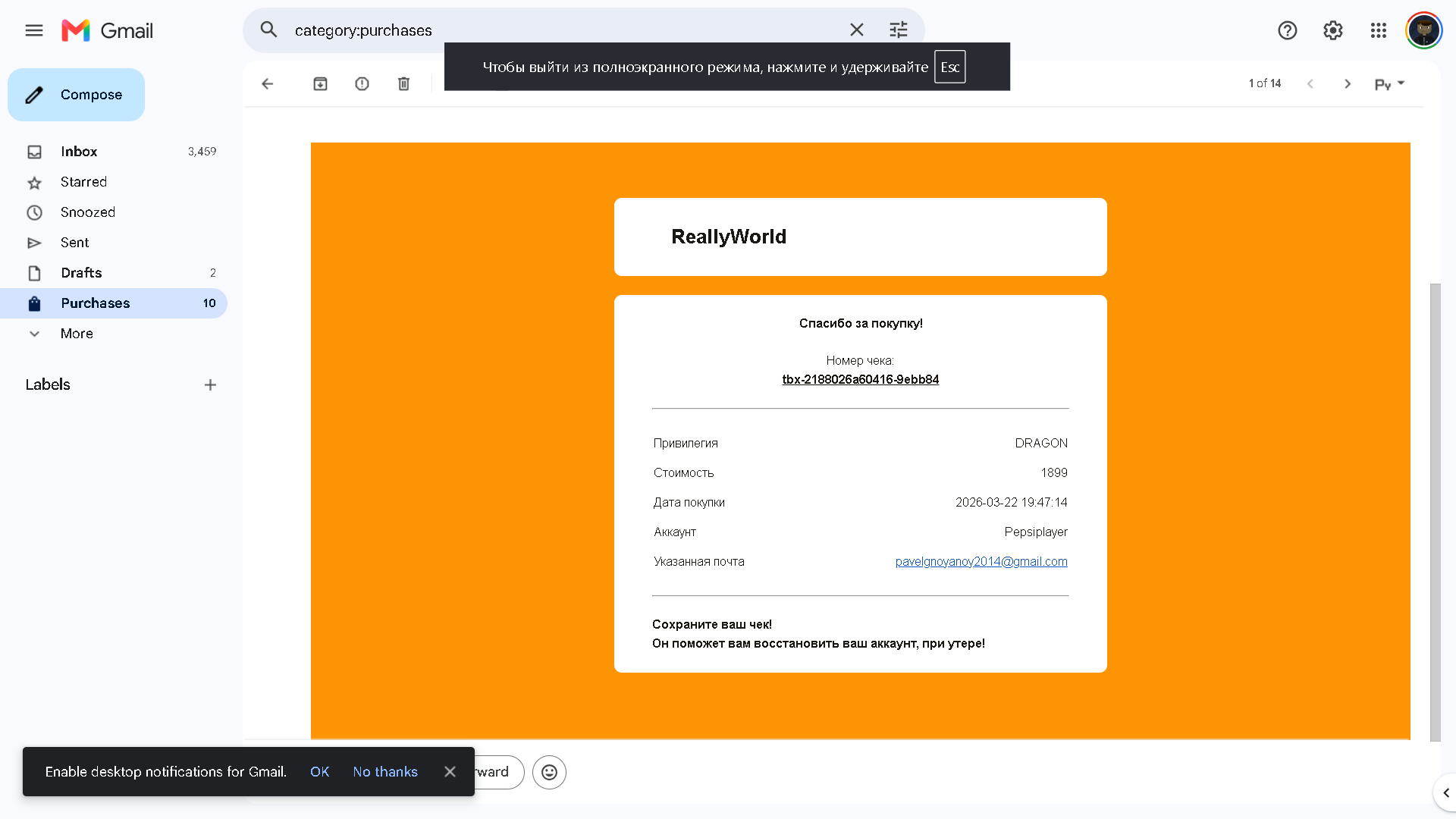1456x819 pixels.
Task: Clear the search query
Action: [857, 30]
